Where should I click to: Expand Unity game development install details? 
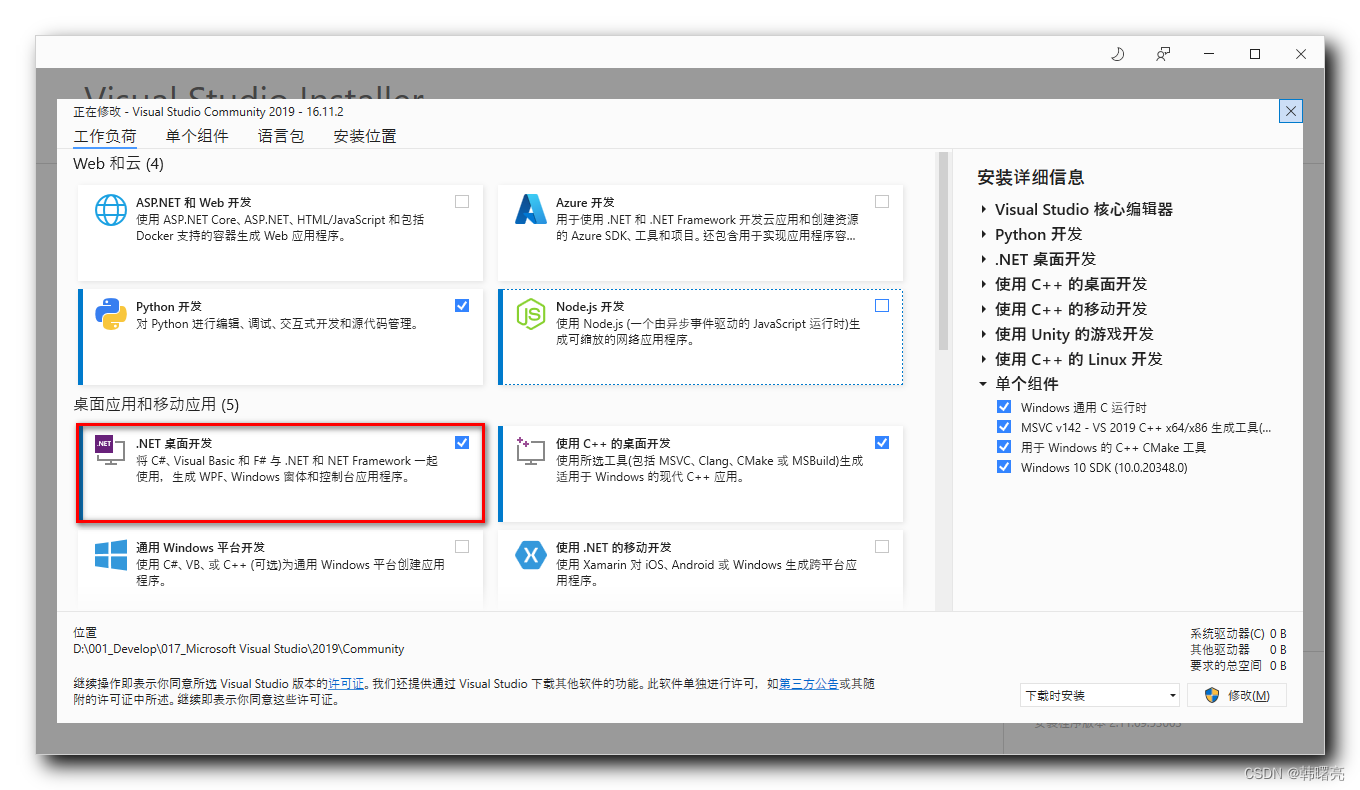[x=983, y=334]
